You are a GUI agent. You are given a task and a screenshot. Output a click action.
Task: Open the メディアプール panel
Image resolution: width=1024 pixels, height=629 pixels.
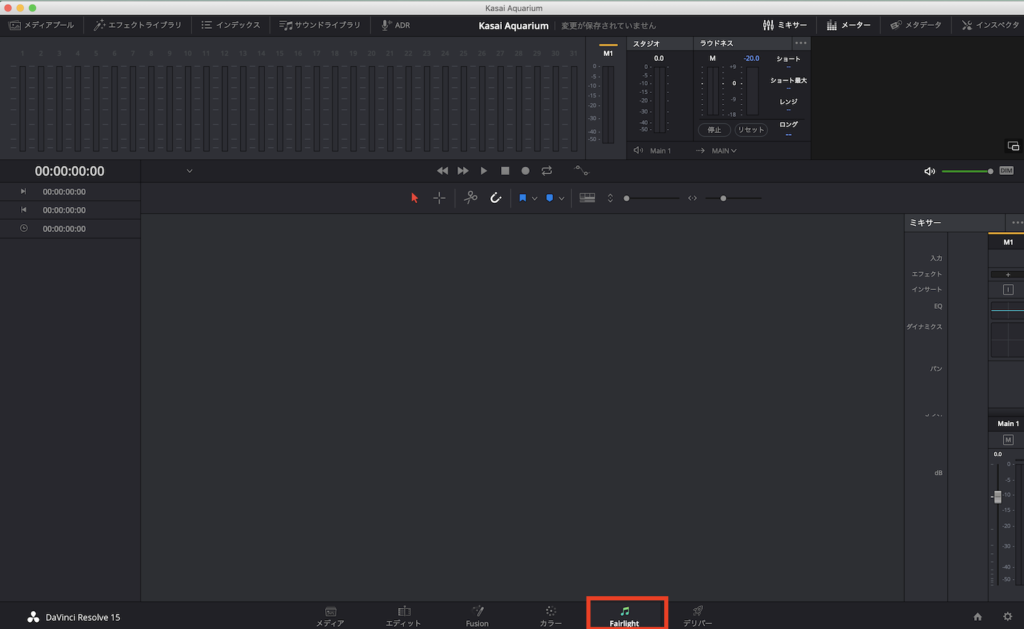coord(42,25)
